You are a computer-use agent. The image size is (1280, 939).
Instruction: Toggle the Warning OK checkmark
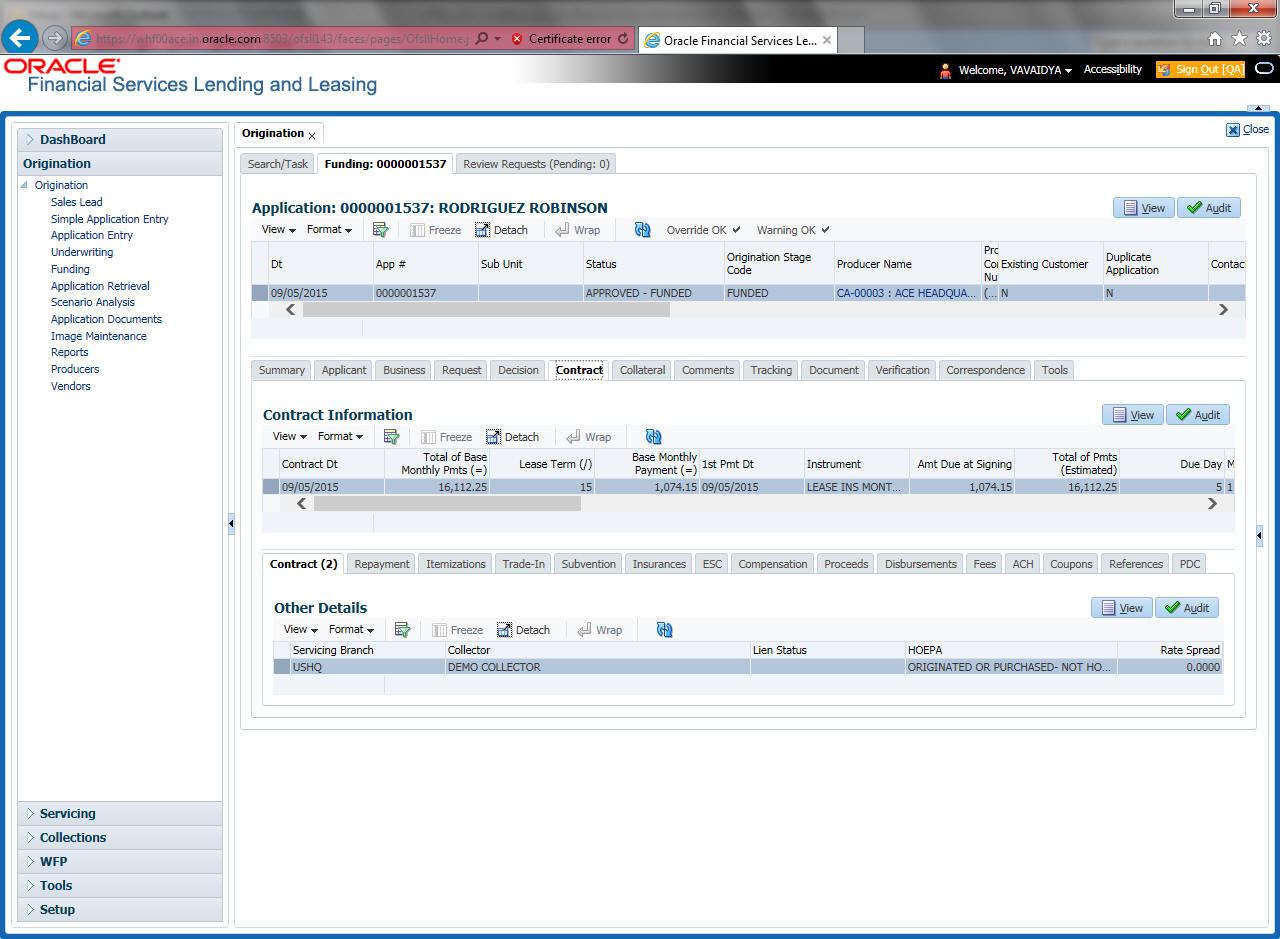coord(825,230)
